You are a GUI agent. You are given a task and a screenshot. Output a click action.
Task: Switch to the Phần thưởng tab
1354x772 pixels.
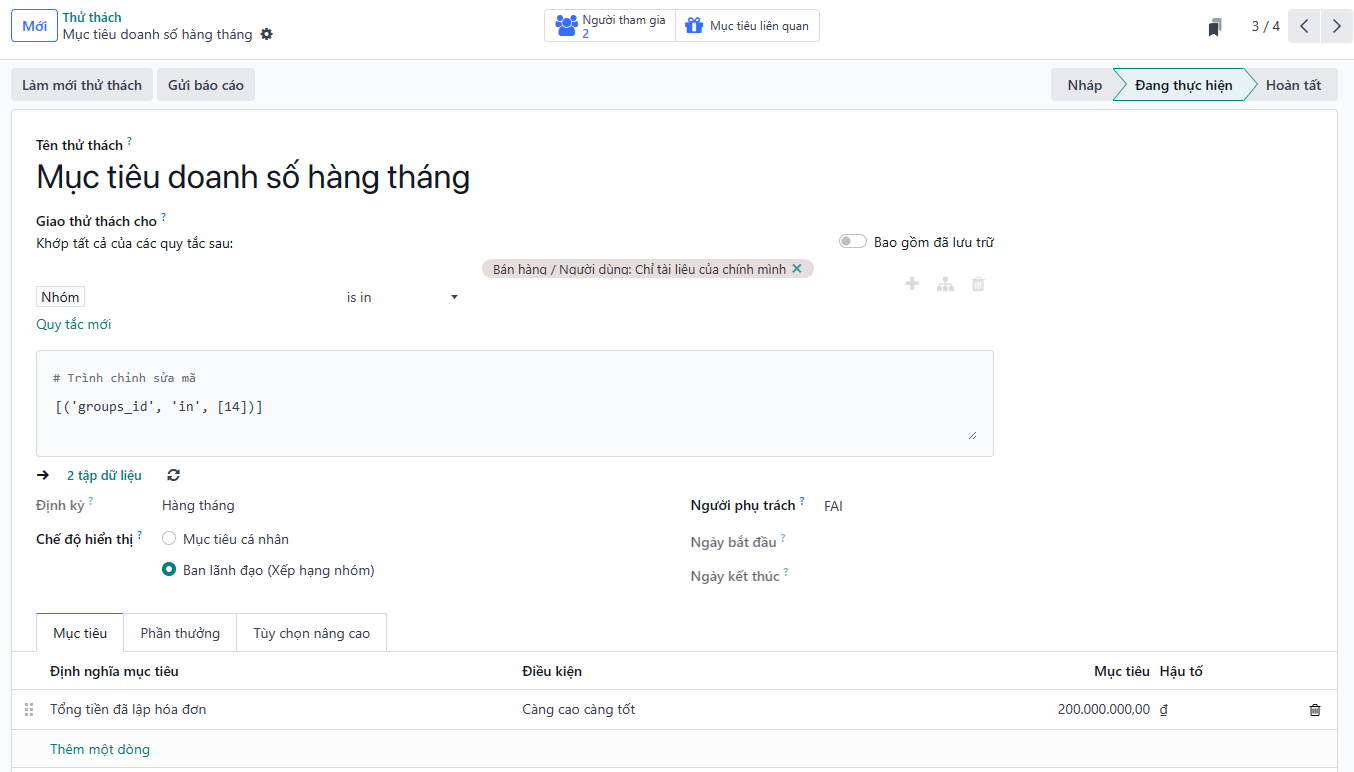point(180,633)
